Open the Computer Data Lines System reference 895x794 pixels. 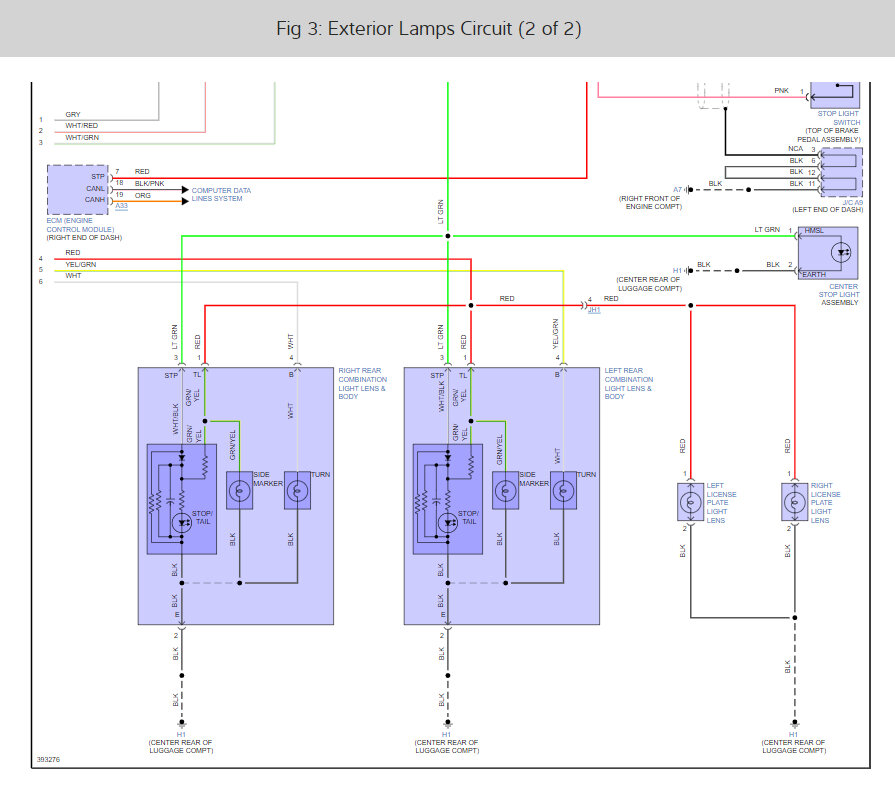221,195
